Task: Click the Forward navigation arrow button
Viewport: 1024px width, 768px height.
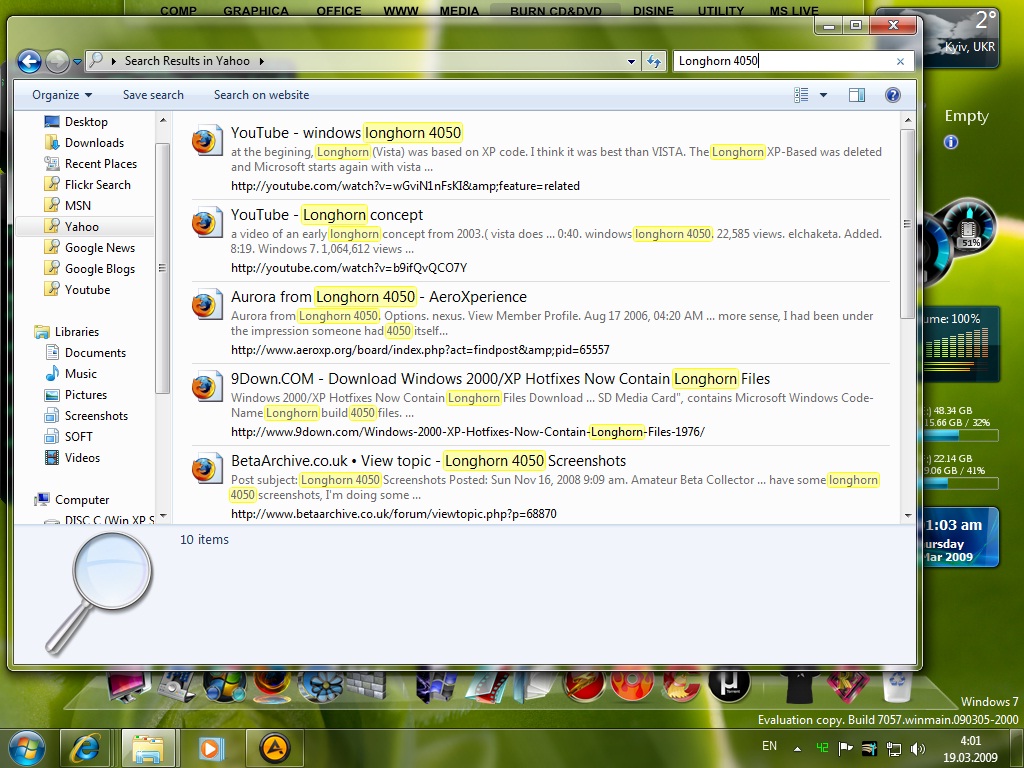Action: coord(57,61)
